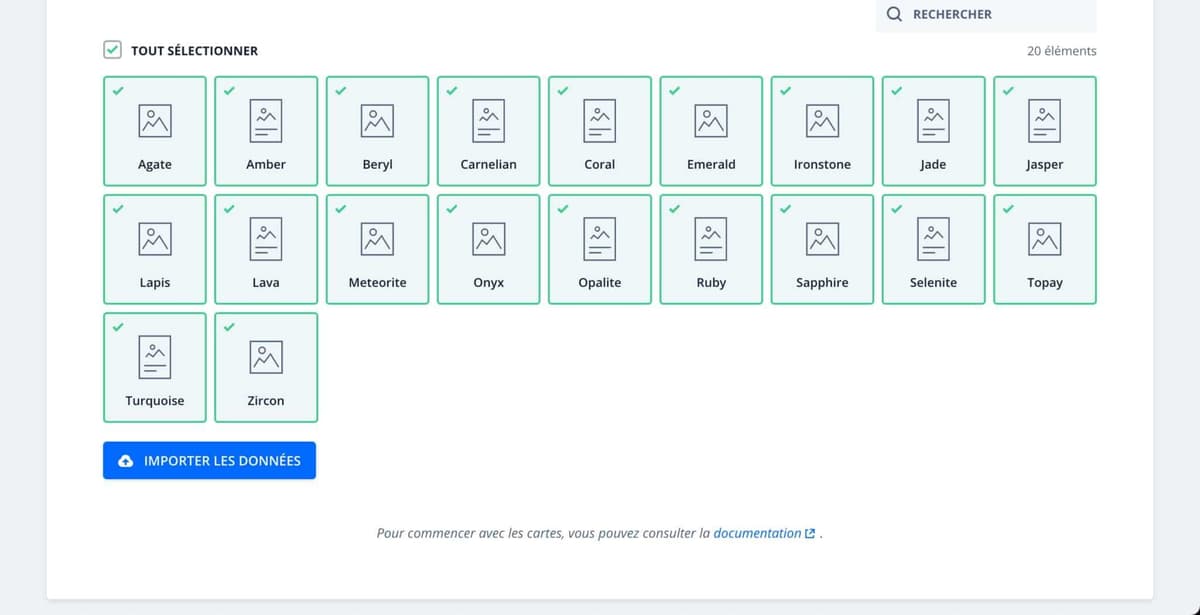Select the Meteorite card

tap(377, 249)
